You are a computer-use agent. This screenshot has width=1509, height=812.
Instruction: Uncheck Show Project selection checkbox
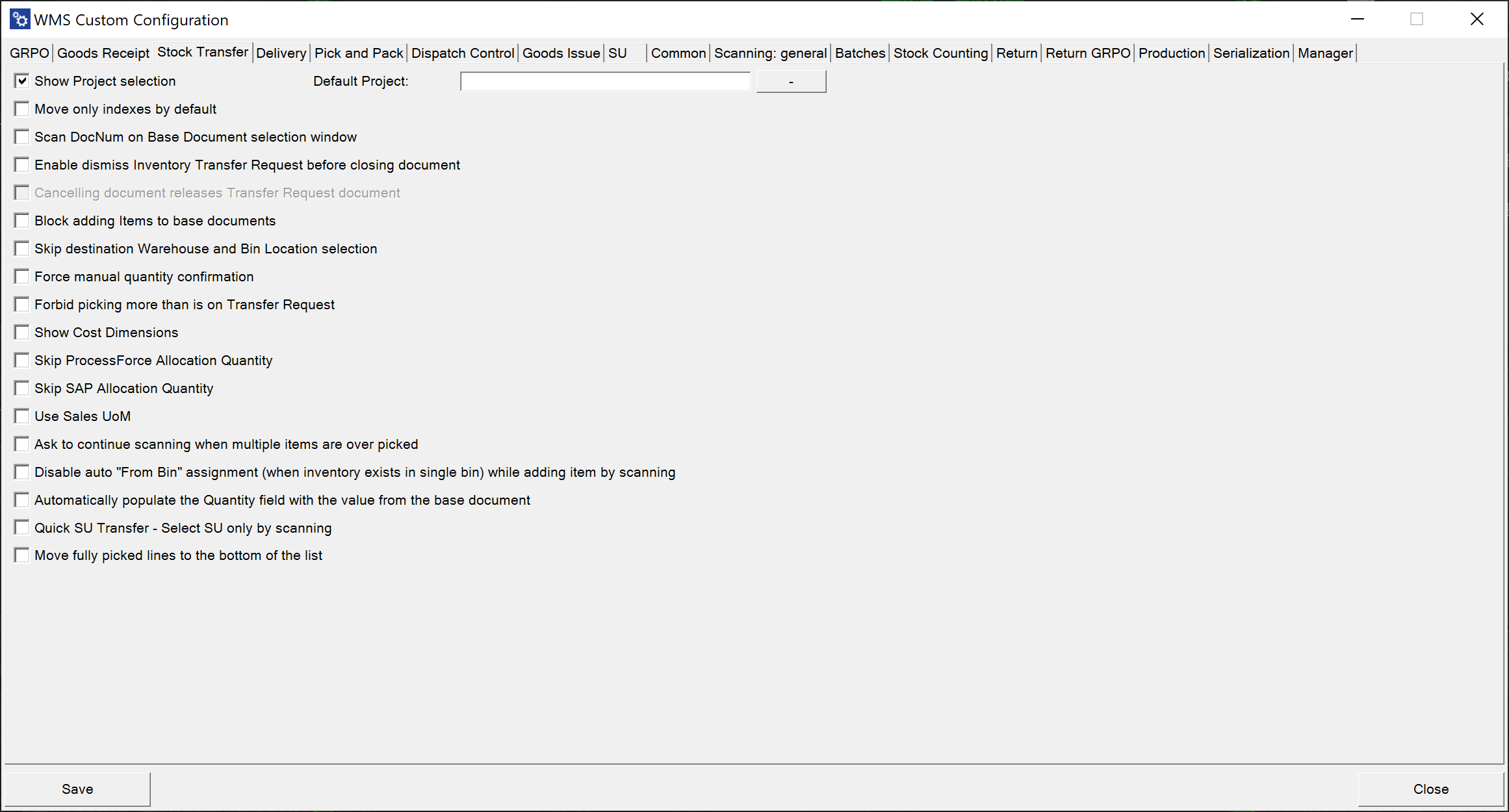(x=22, y=81)
